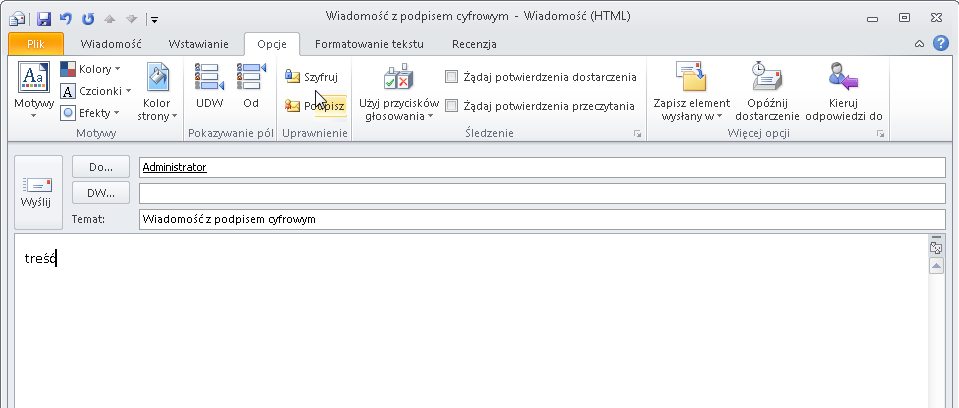Click the Redo icon in quick access toolbar
This screenshot has height=408, width=959.
88,18
